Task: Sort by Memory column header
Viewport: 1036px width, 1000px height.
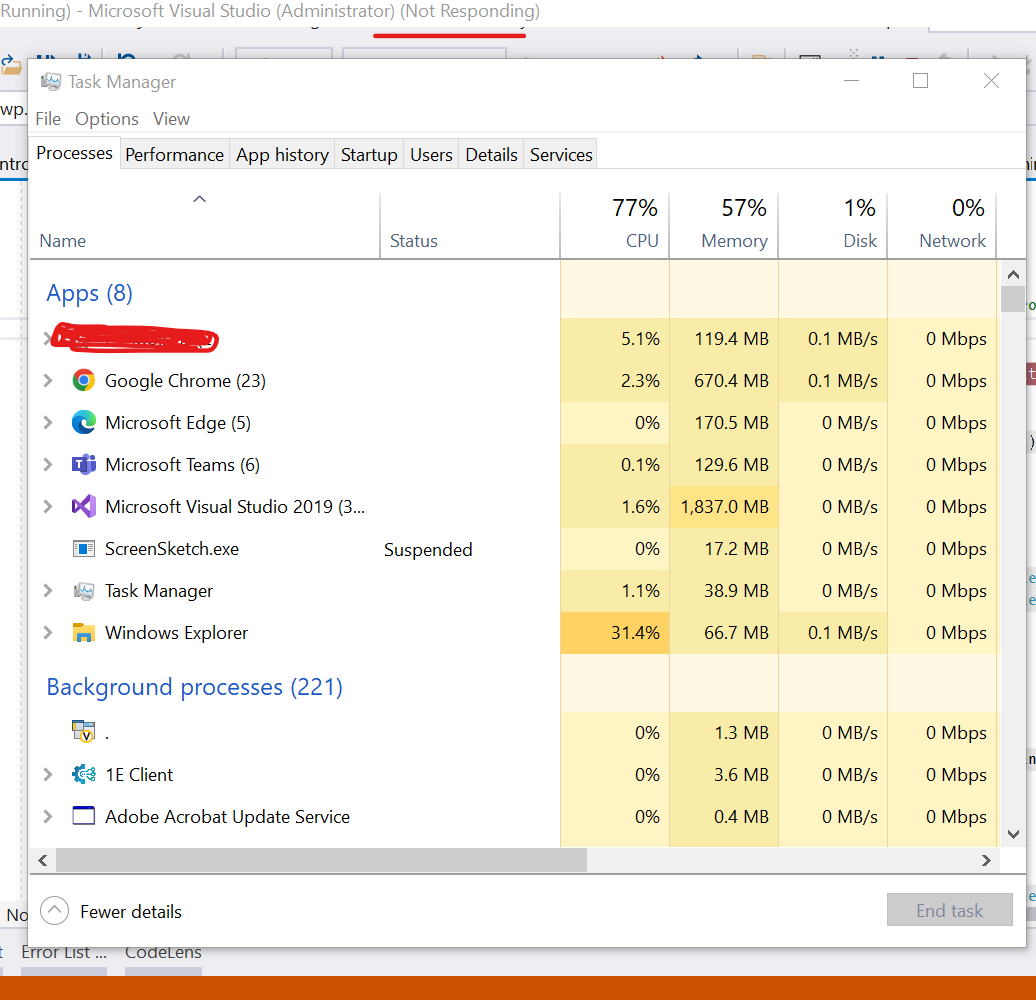Action: pos(723,225)
